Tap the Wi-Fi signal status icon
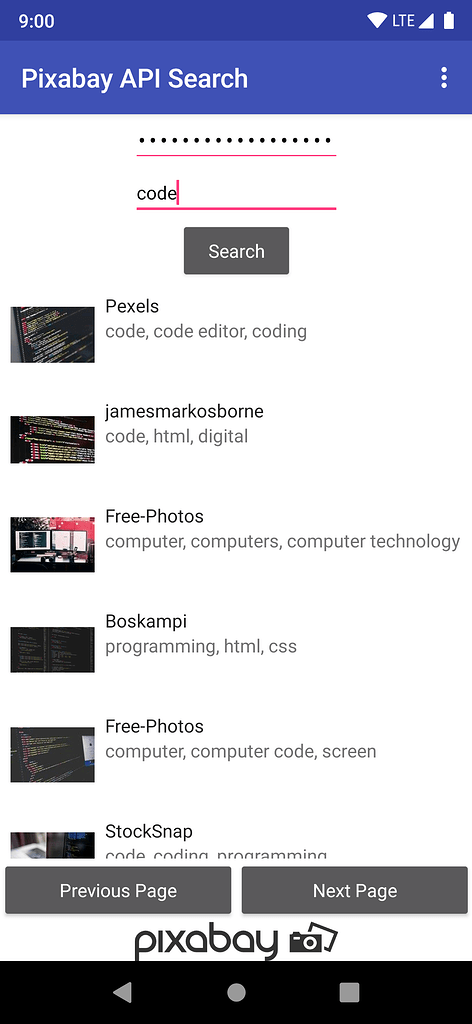 point(377,21)
